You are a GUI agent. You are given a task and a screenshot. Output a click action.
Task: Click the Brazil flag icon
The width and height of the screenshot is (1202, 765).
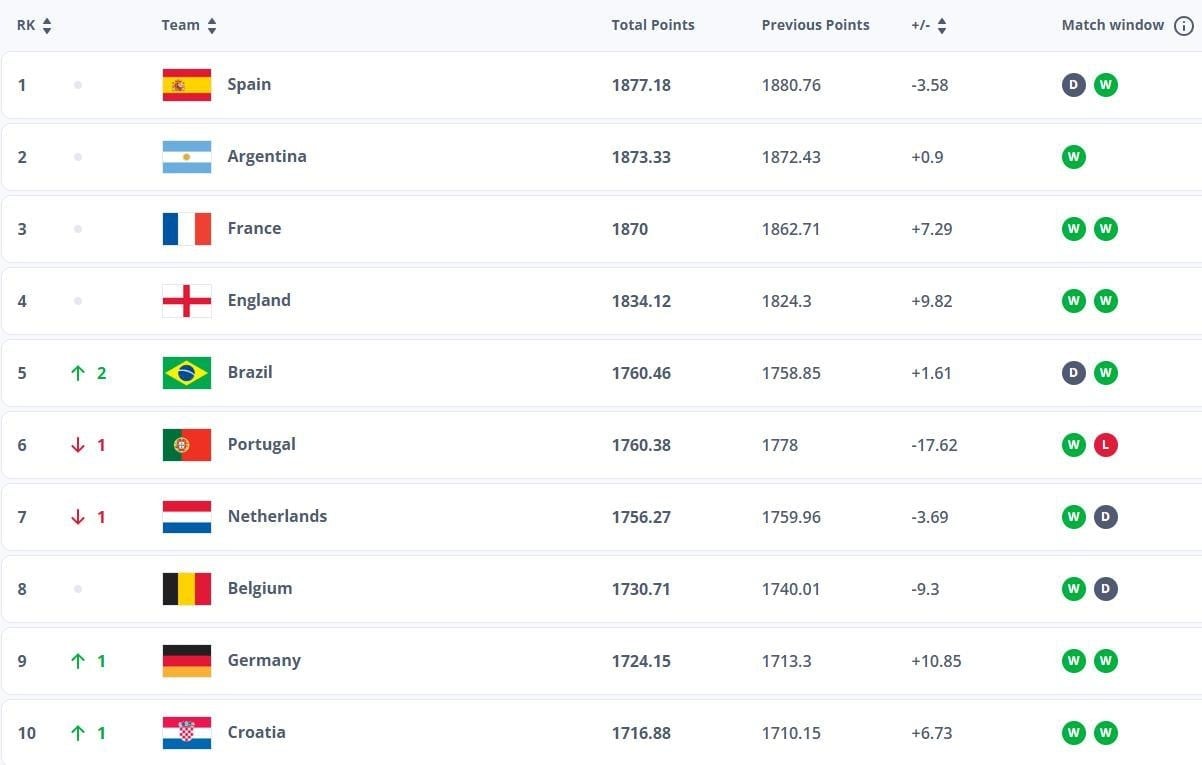click(x=187, y=373)
